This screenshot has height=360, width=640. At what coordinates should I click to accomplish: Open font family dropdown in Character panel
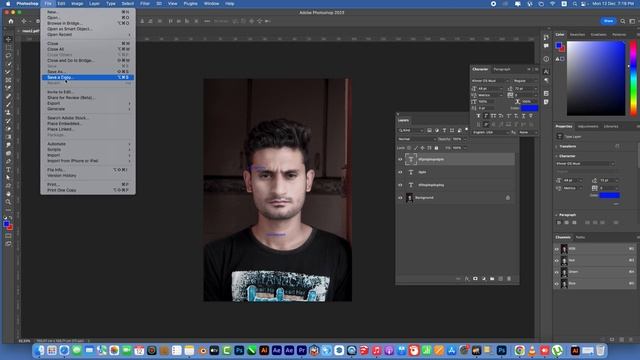490,81
